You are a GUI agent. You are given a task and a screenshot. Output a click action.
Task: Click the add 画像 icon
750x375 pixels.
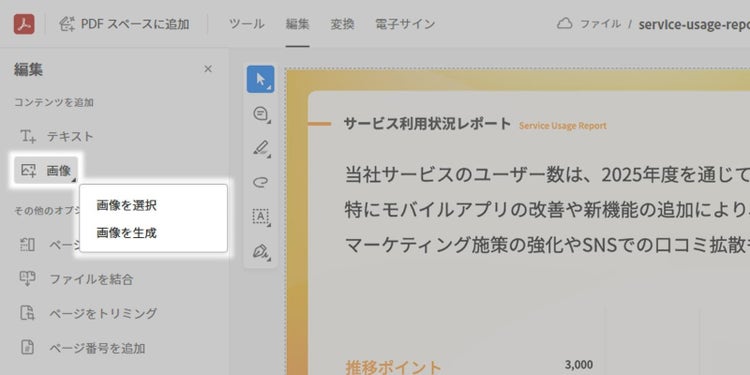(29, 170)
